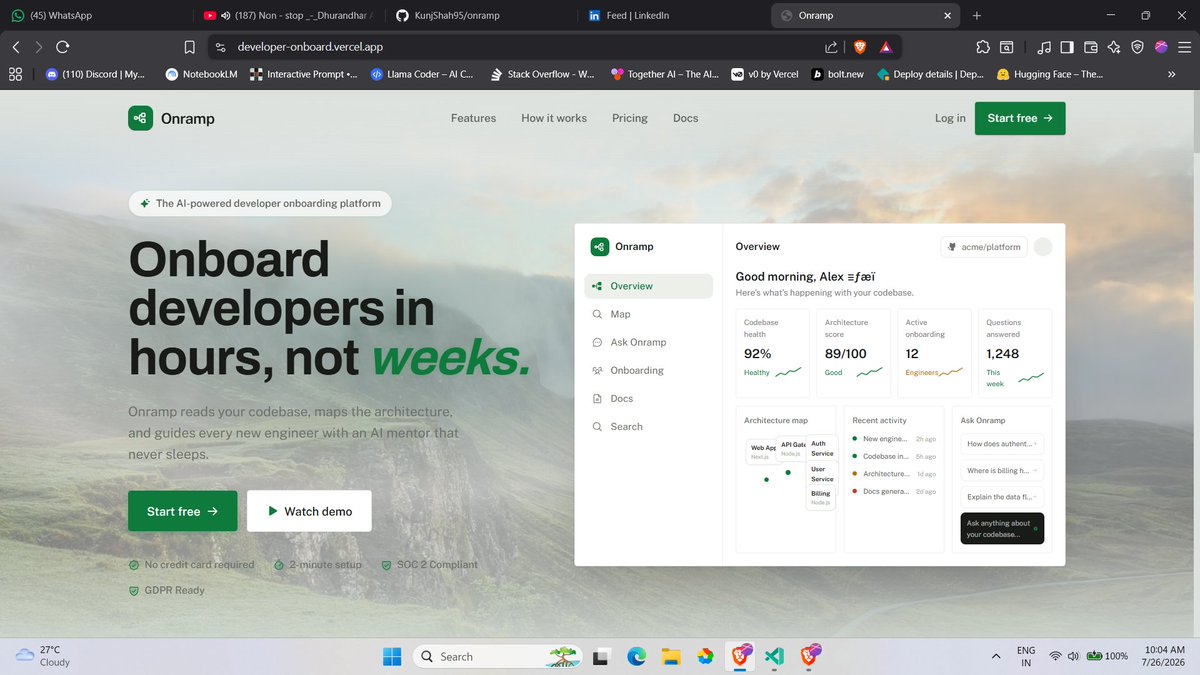
Task: Open the Ask Onramp chat icon in sidebar
Action: pos(597,342)
